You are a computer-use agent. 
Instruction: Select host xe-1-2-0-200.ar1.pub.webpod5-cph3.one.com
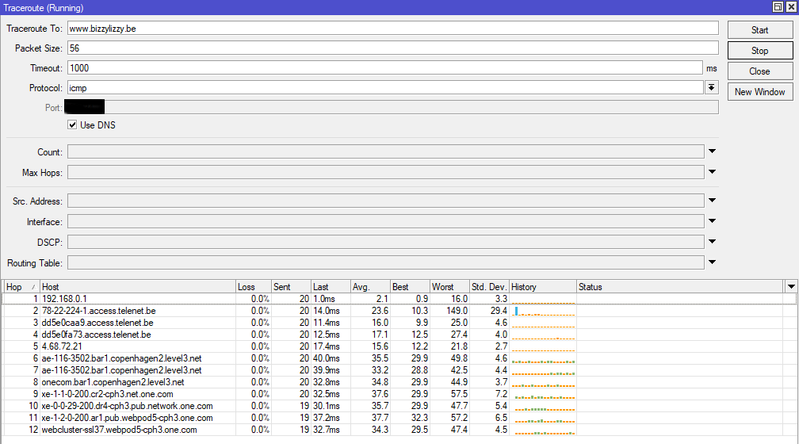[x=127, y=417]
